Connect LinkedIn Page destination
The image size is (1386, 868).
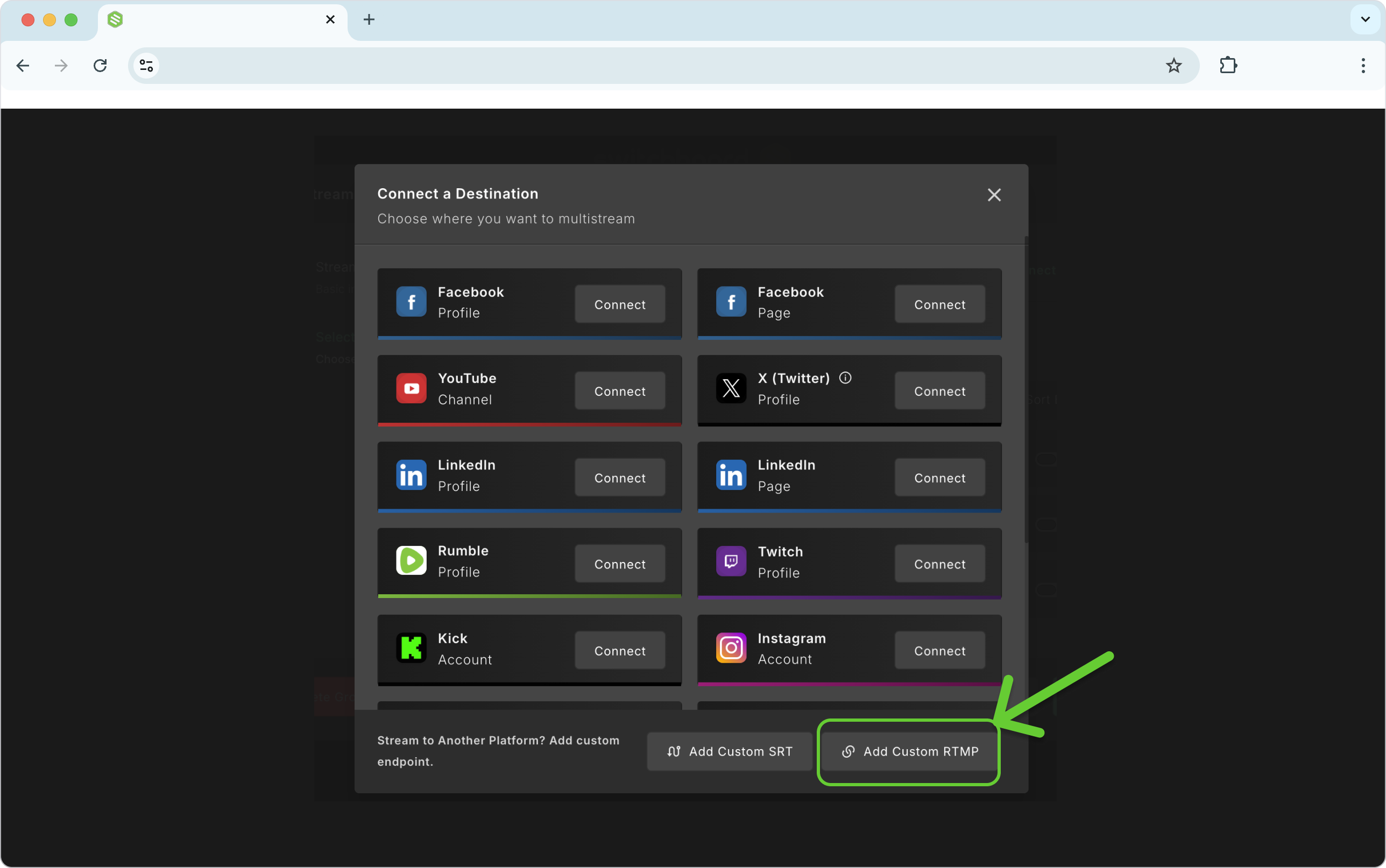tap(939, 478)
